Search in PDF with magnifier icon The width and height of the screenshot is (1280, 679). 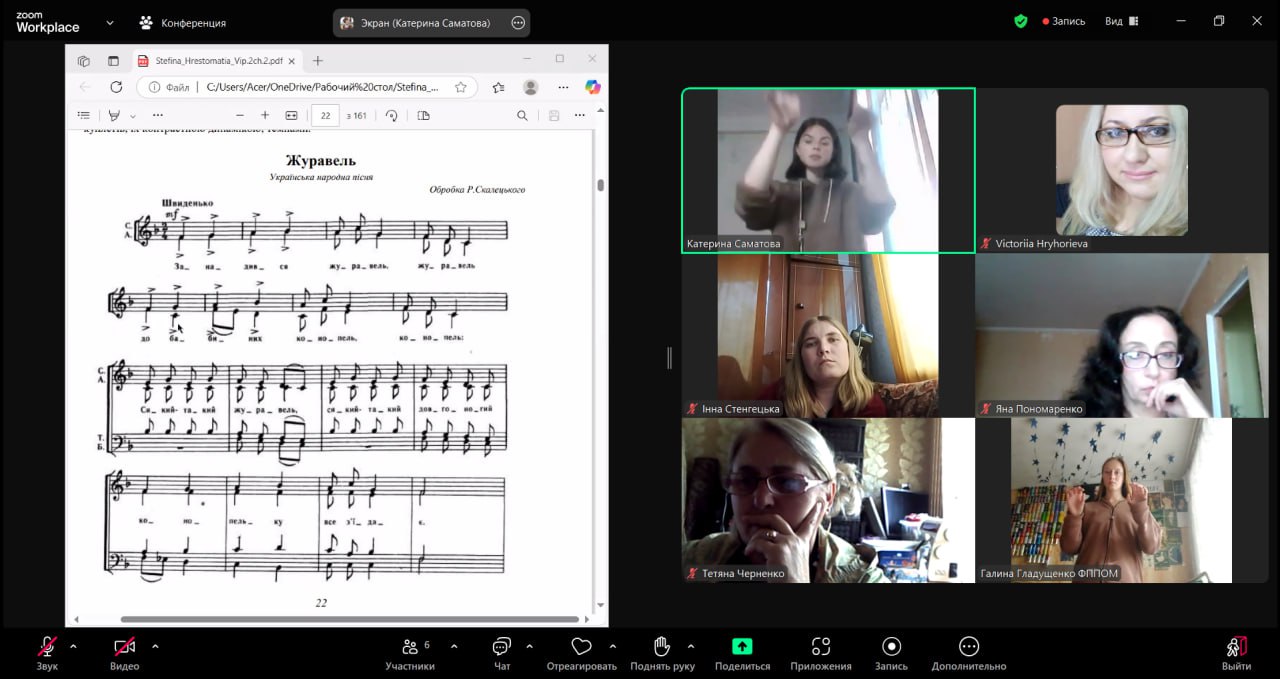522,115
